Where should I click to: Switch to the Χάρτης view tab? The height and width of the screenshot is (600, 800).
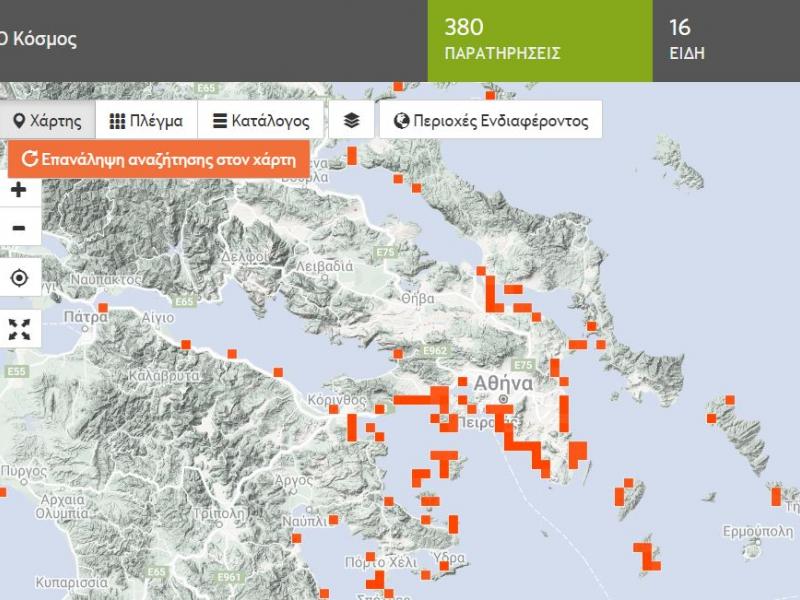pos(47,121)
